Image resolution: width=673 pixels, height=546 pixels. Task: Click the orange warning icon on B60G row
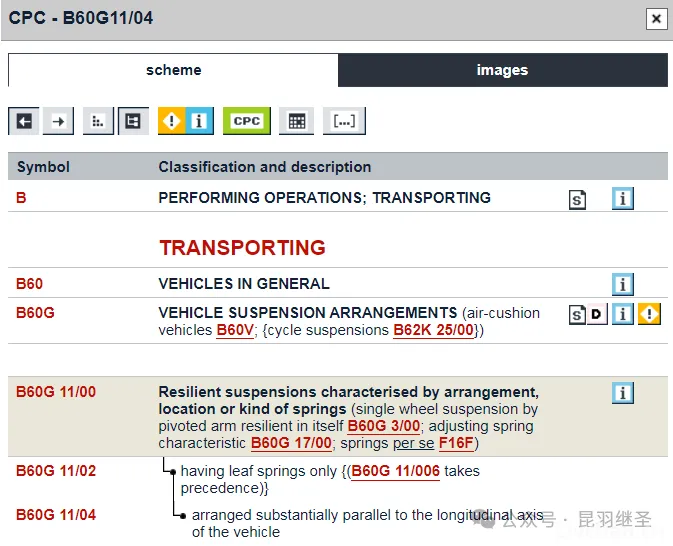pos(649,315)
